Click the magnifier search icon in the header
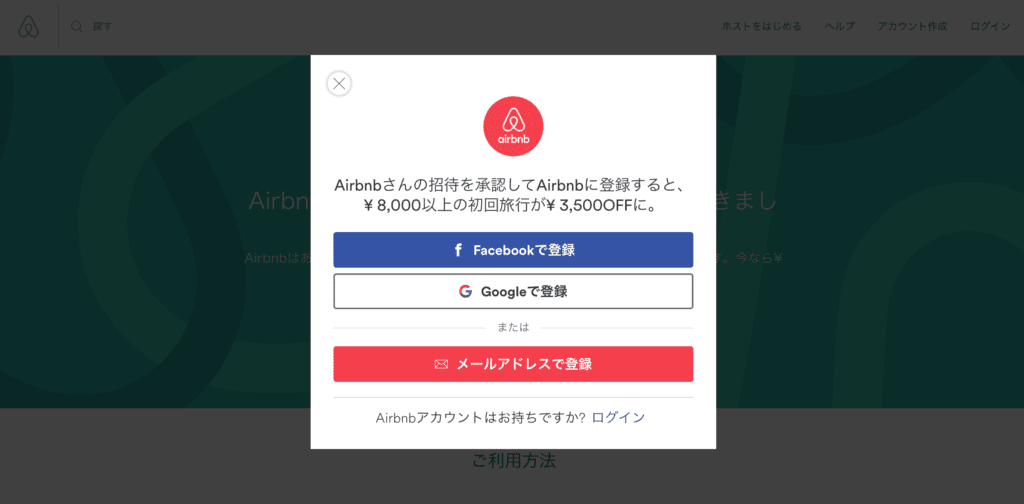The width and height of the screenshot is (1024, 504). point(76,27)
